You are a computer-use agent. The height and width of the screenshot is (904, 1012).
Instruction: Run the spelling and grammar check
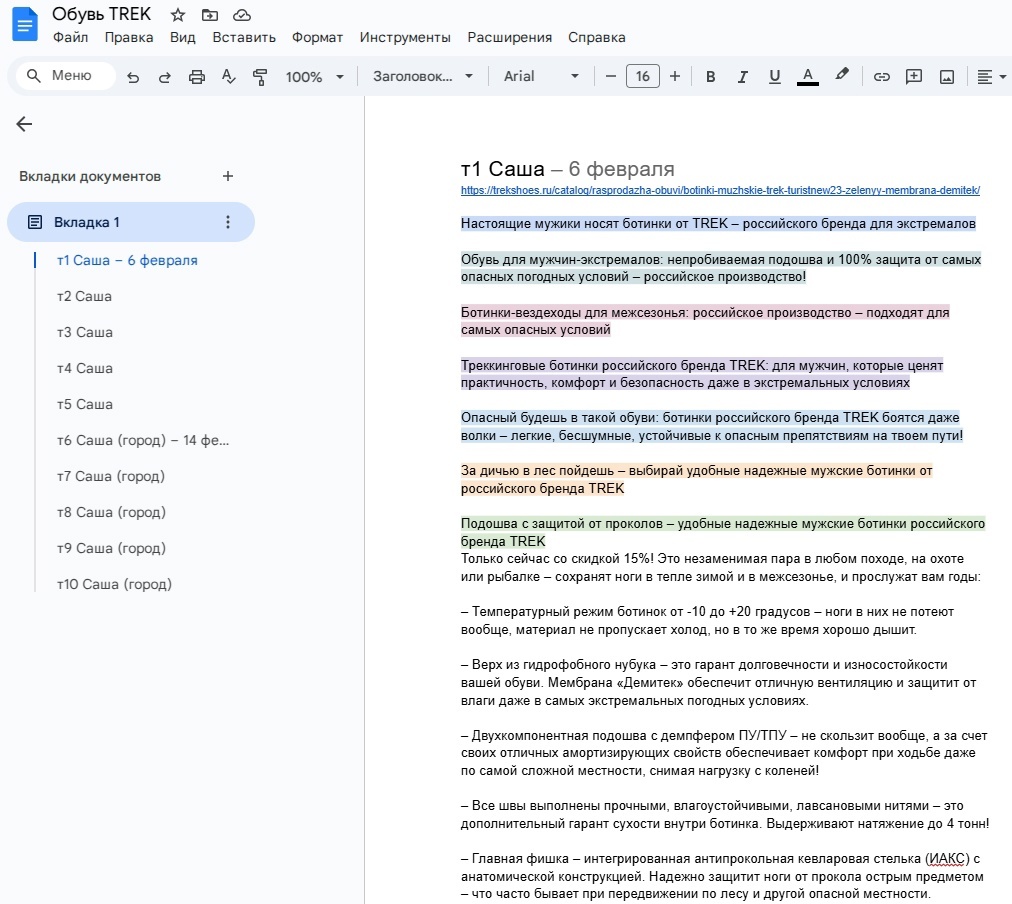228,77
